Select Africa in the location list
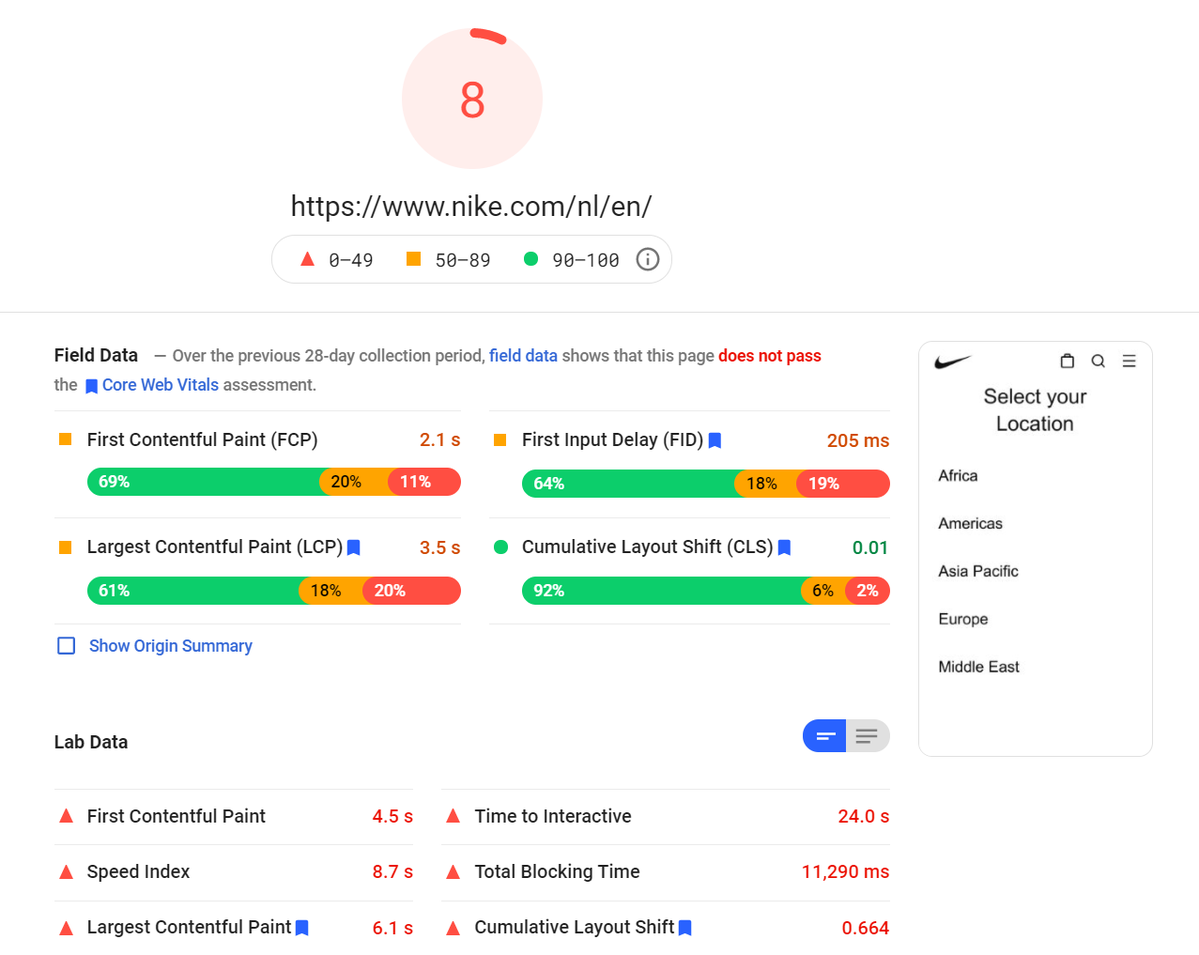The width and height of the screenshot is (1199, 955). [x=958, y=476]
